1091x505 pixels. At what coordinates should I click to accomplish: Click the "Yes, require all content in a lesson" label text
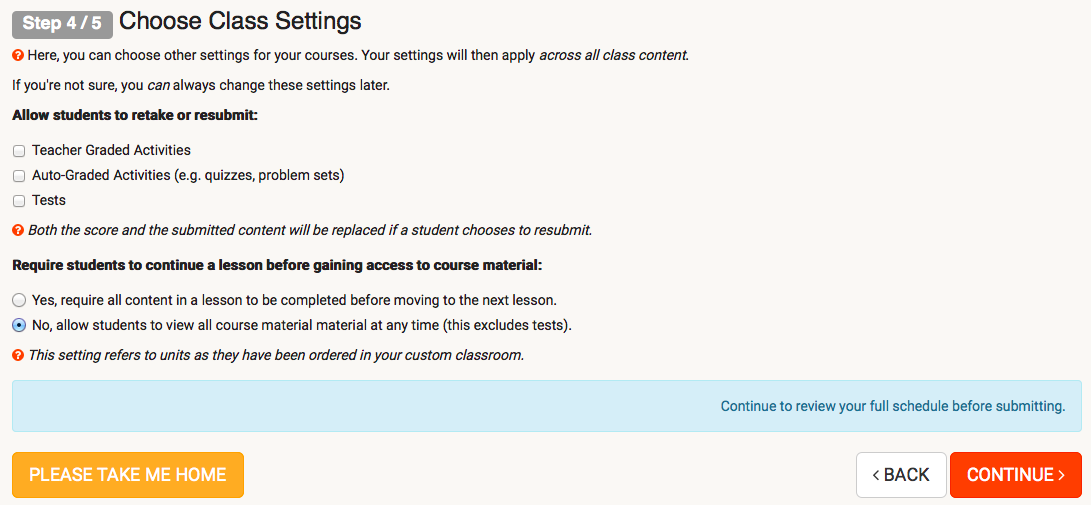295,300
